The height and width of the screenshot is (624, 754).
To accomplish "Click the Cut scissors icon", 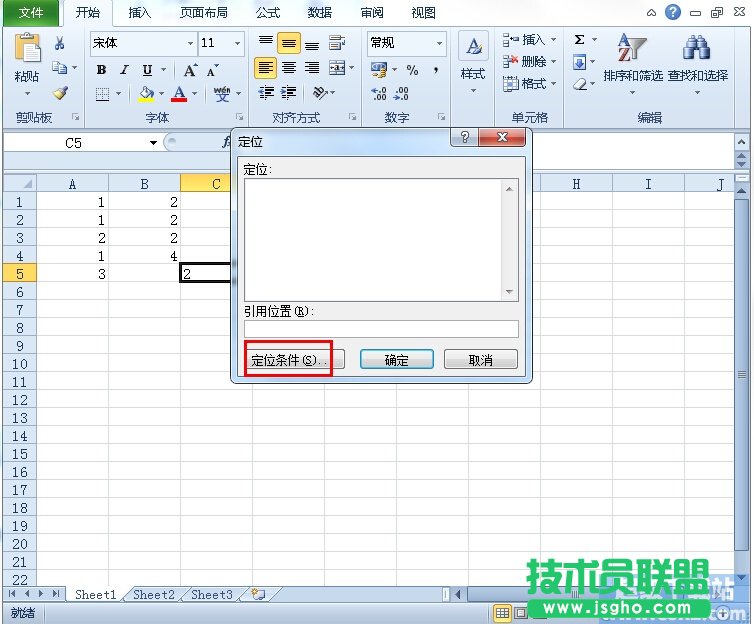I will (x=60, y=44).
